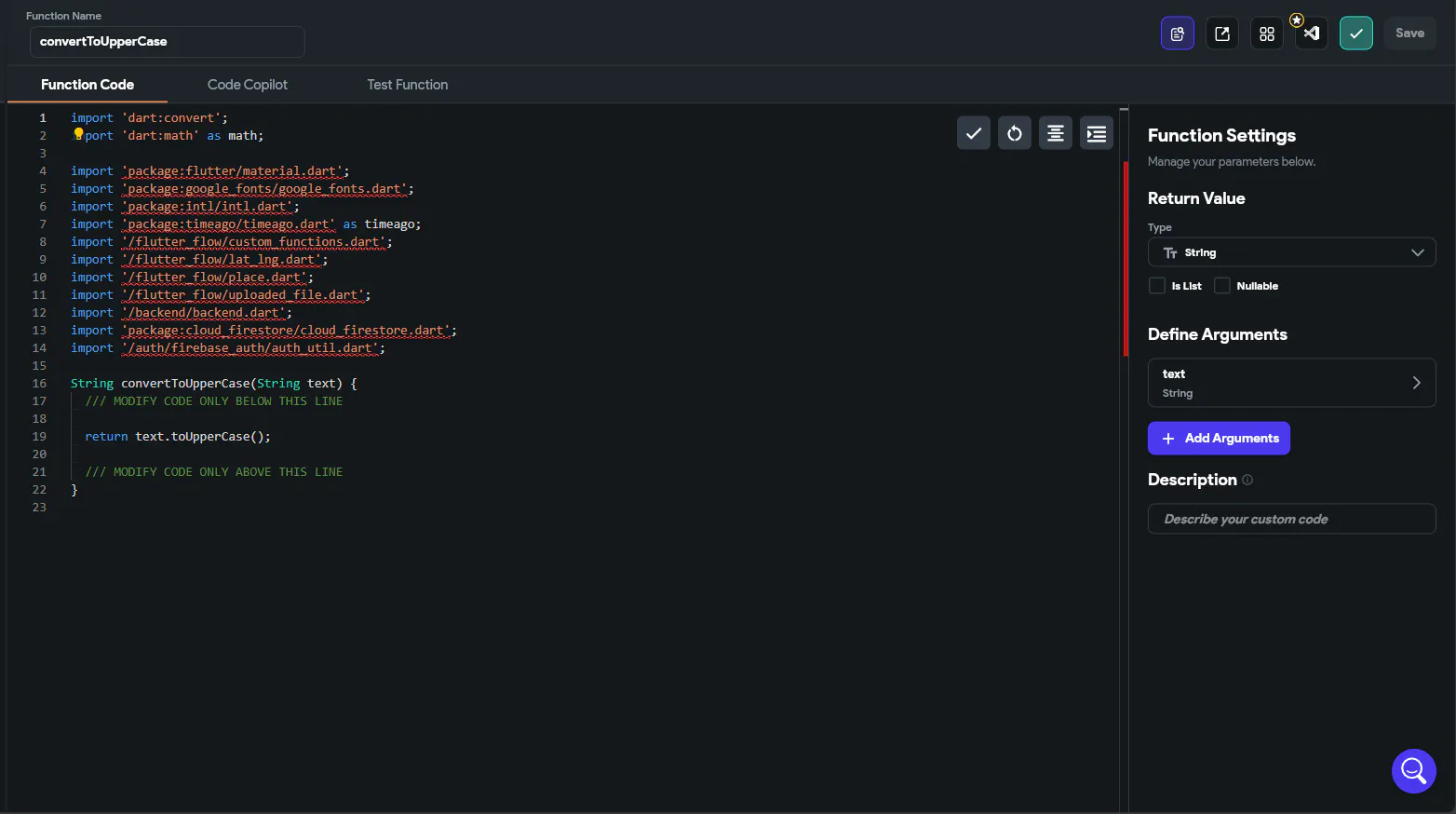The height and width of the screenshot is (814, 1456).
Task: Click the copy code icon in top bar
Action: click(1178, 34)
